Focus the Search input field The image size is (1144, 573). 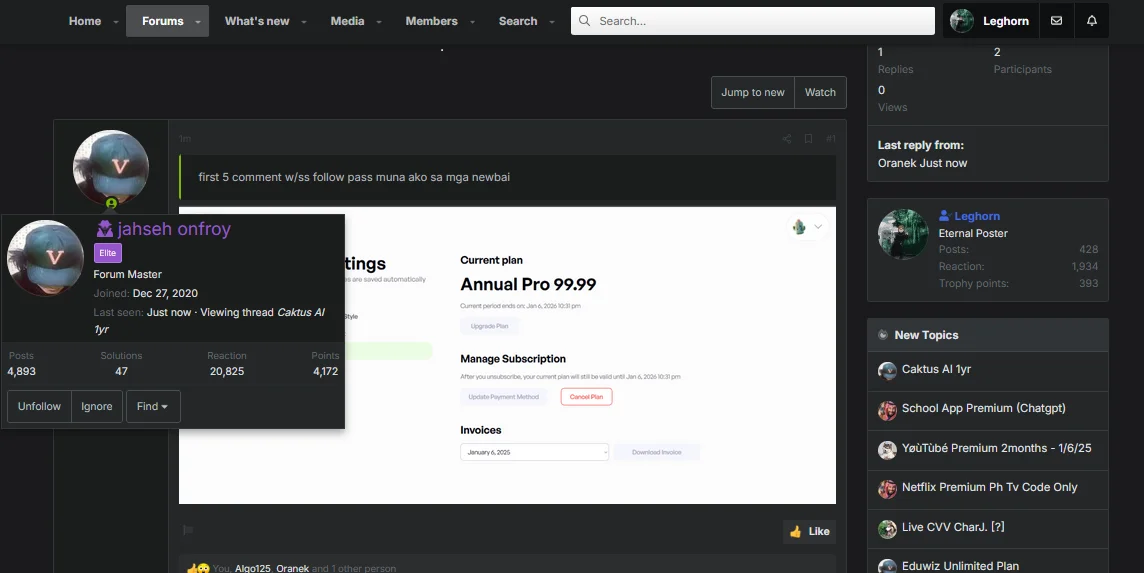752,21
